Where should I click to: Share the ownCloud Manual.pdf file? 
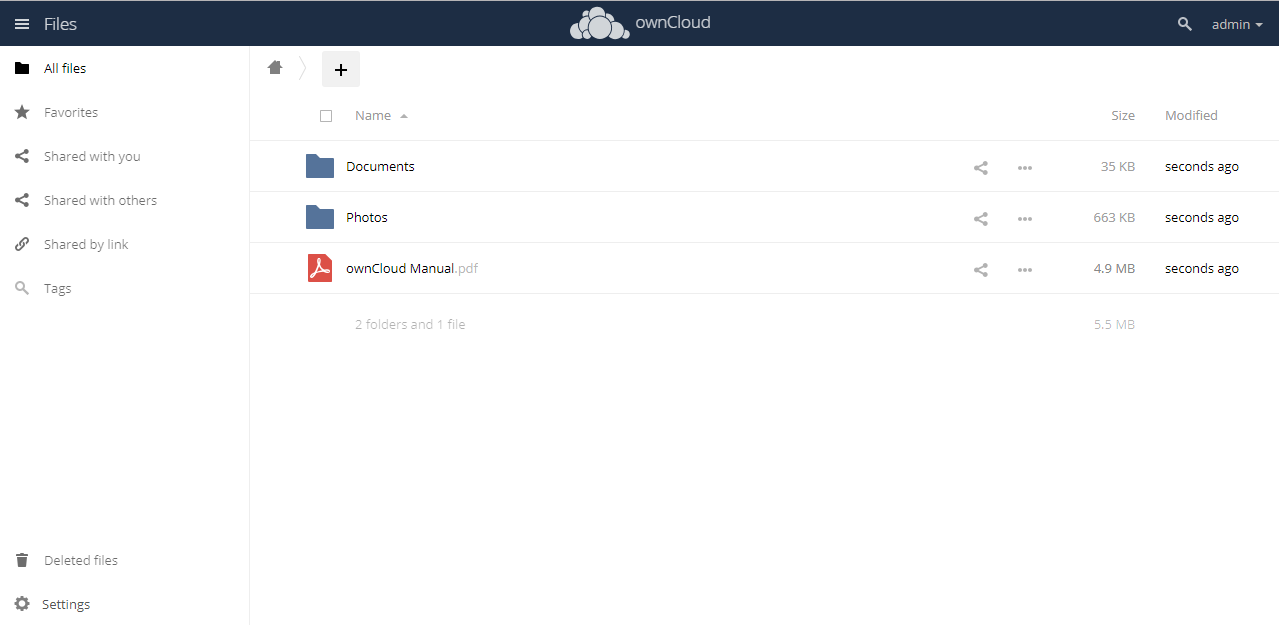981,270
